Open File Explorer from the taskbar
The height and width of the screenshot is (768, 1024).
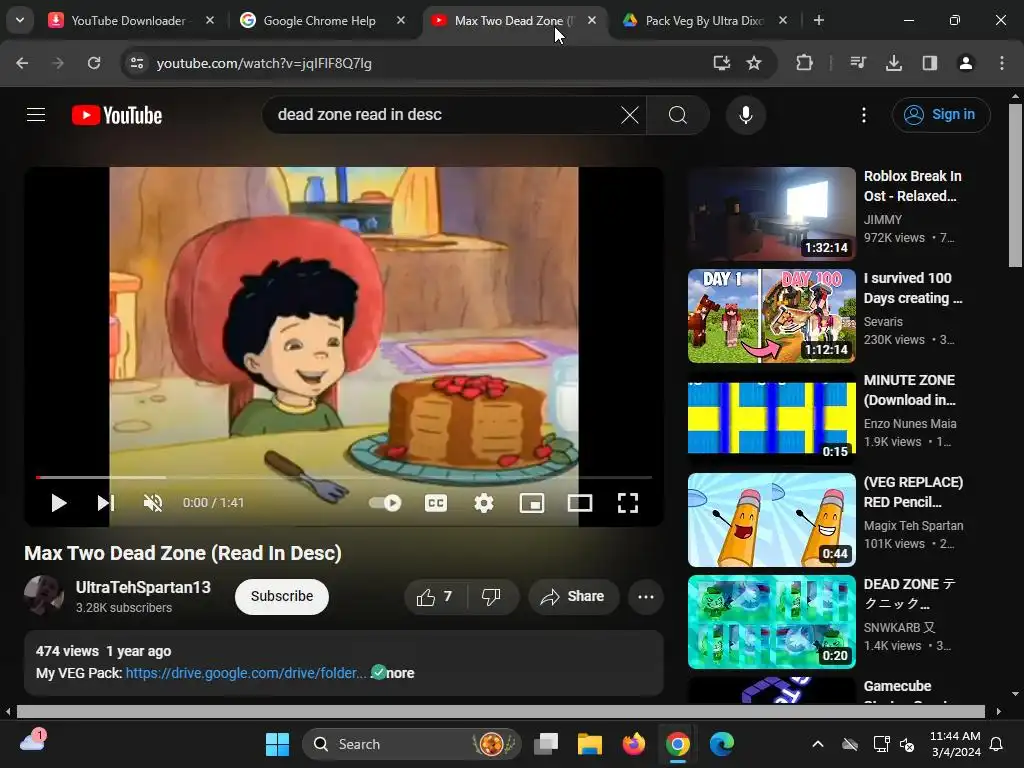point(590,744)
